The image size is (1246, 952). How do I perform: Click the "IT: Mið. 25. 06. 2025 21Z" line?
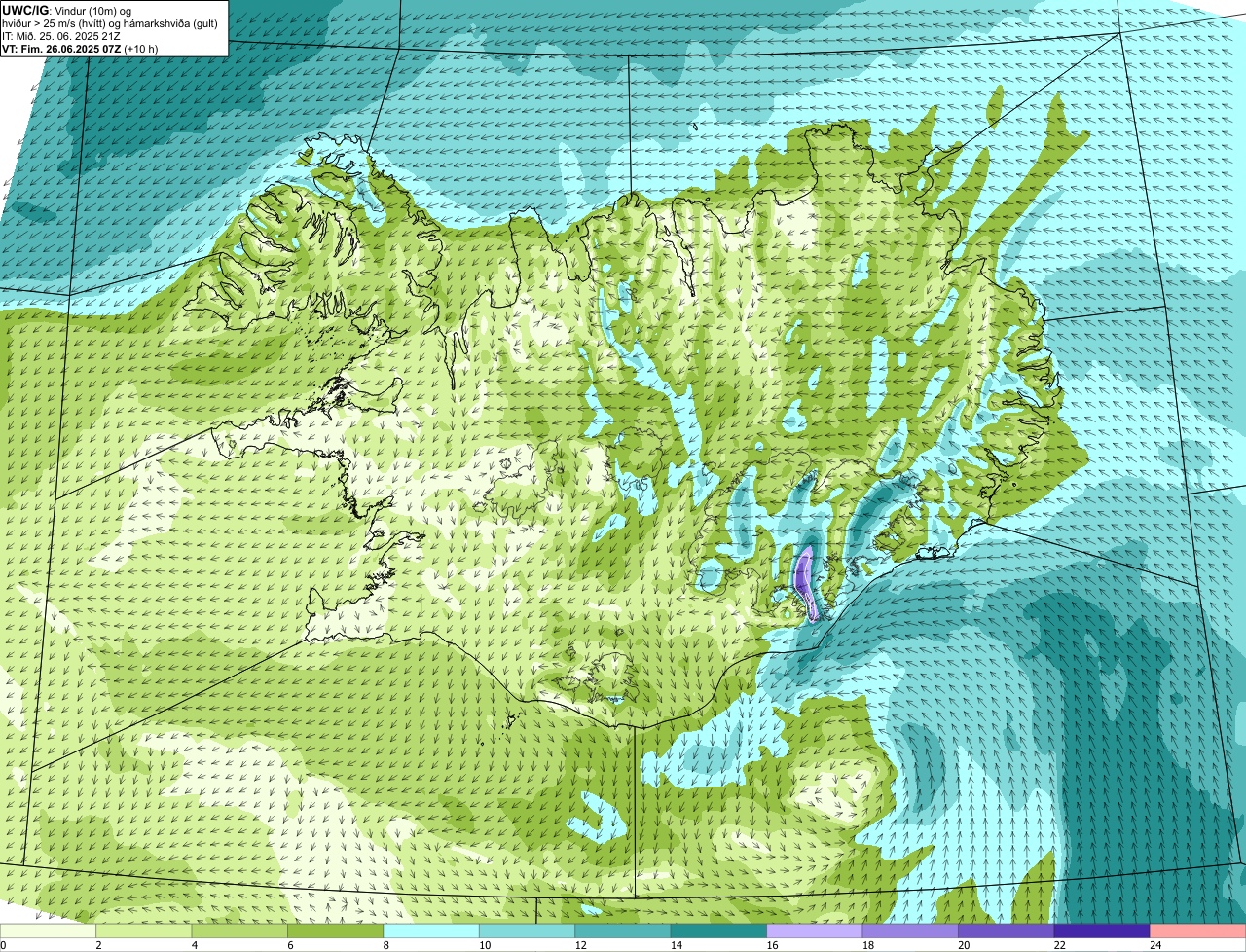coord(62,36)
